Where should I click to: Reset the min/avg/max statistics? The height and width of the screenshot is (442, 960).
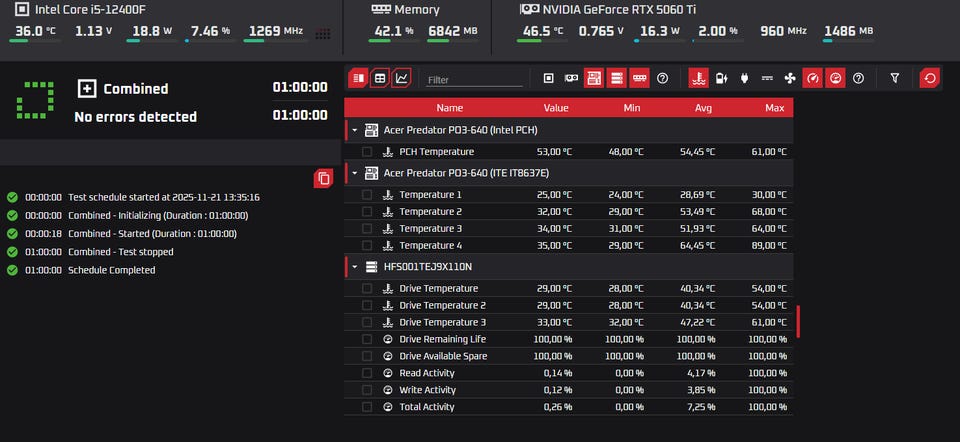(x=930, y=78)
